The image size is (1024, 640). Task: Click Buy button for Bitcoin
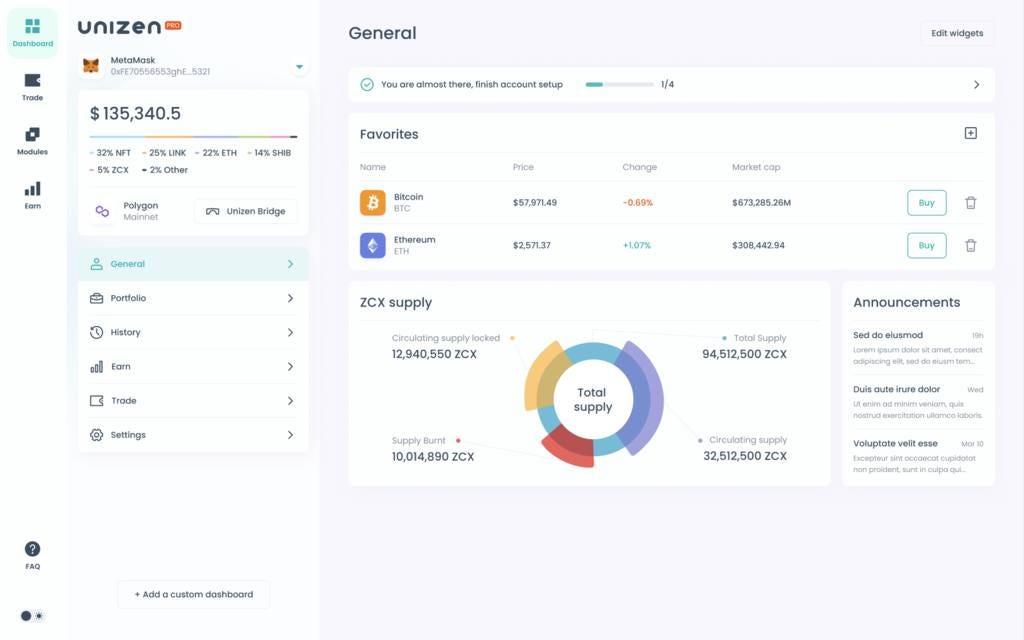tap(926, 202)
